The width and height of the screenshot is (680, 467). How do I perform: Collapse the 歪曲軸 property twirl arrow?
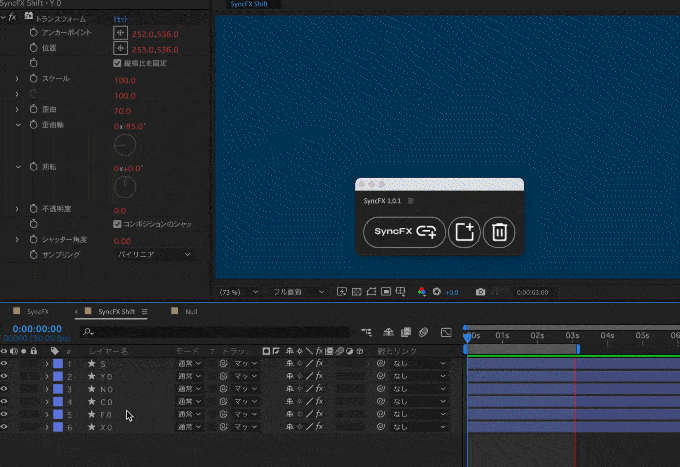(x=18, y=125)
